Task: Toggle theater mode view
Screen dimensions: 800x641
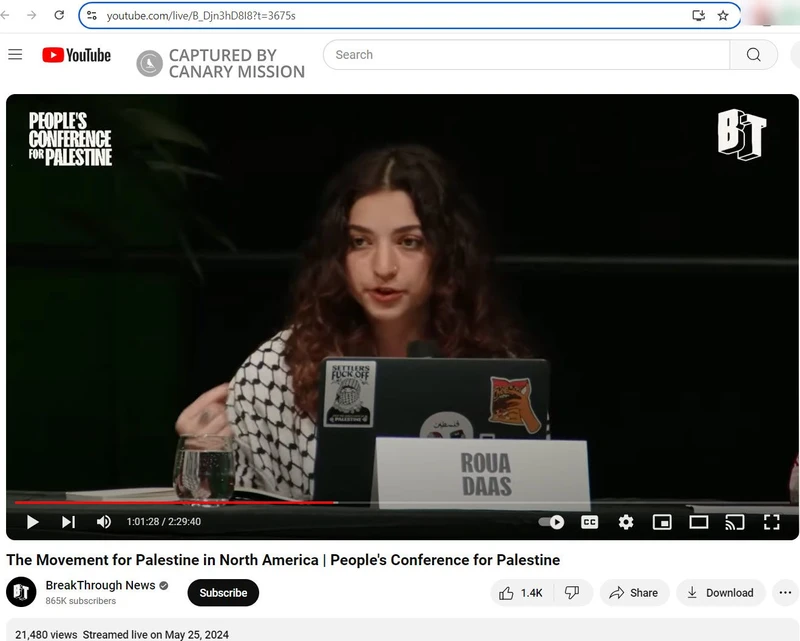Action: pos(699,522)
